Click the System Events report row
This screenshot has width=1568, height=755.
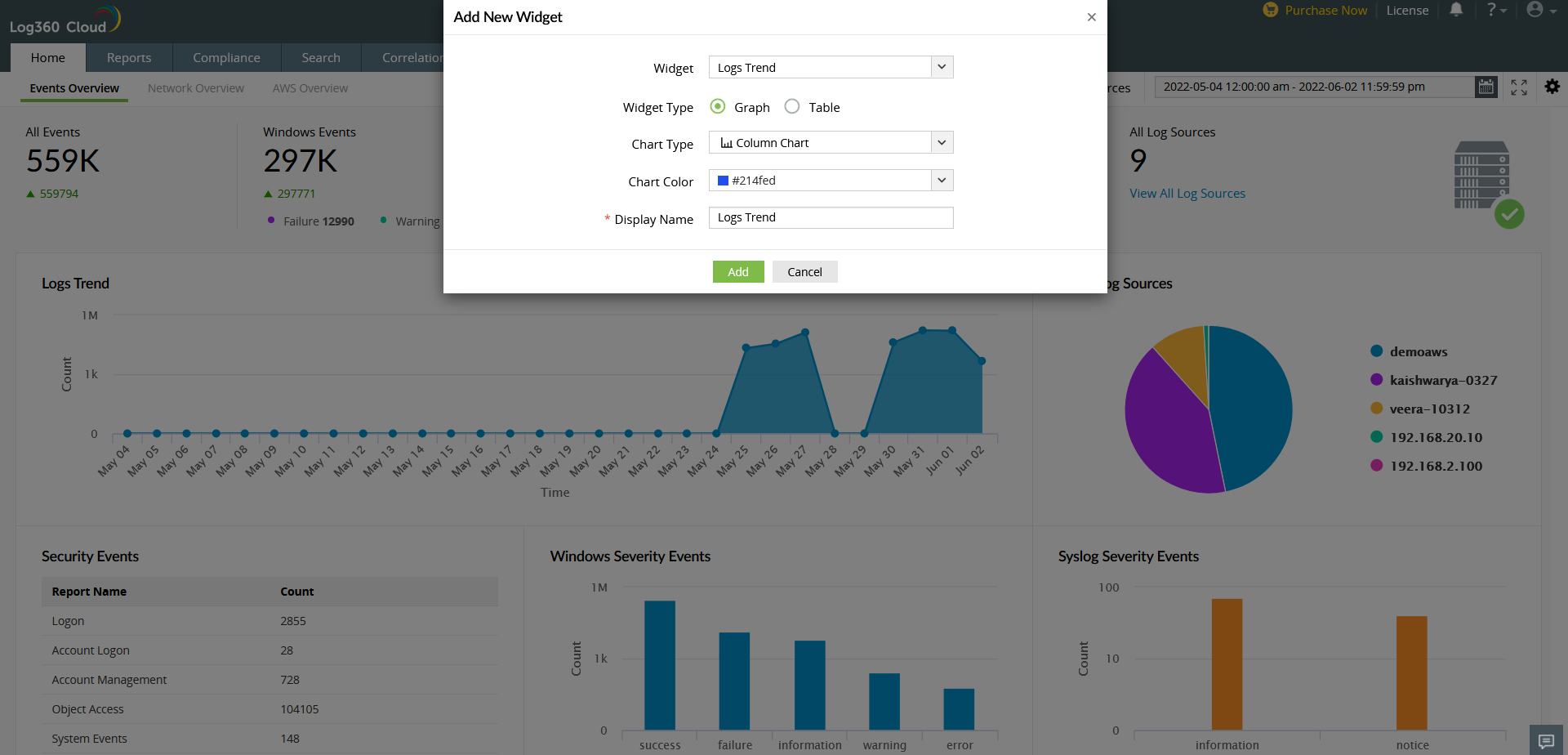pyautogui.click(x=269, y=739)
